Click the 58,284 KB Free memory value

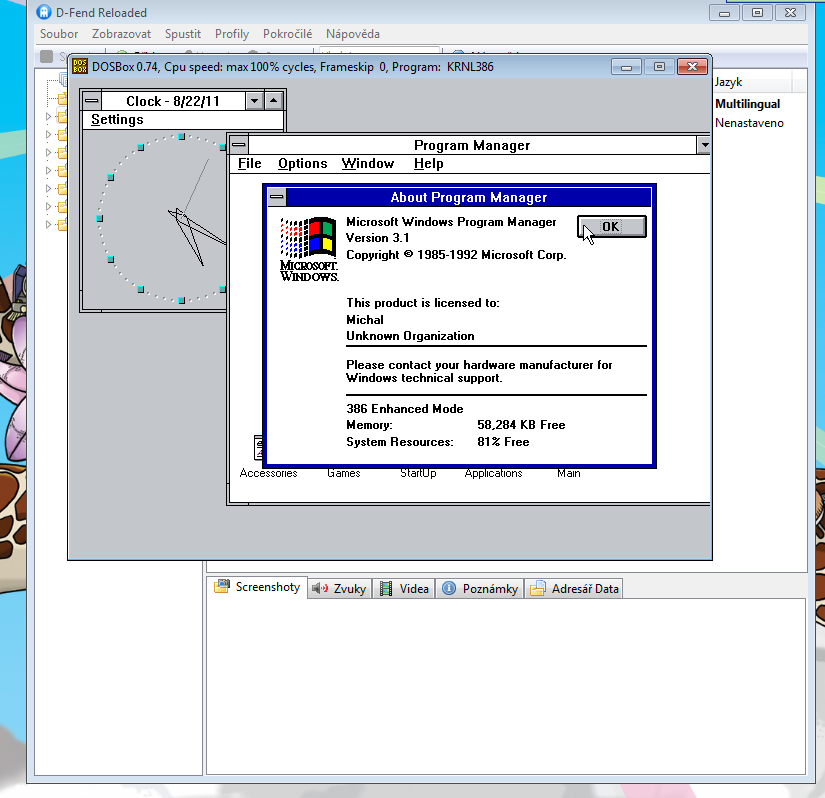tap(521, 425)
